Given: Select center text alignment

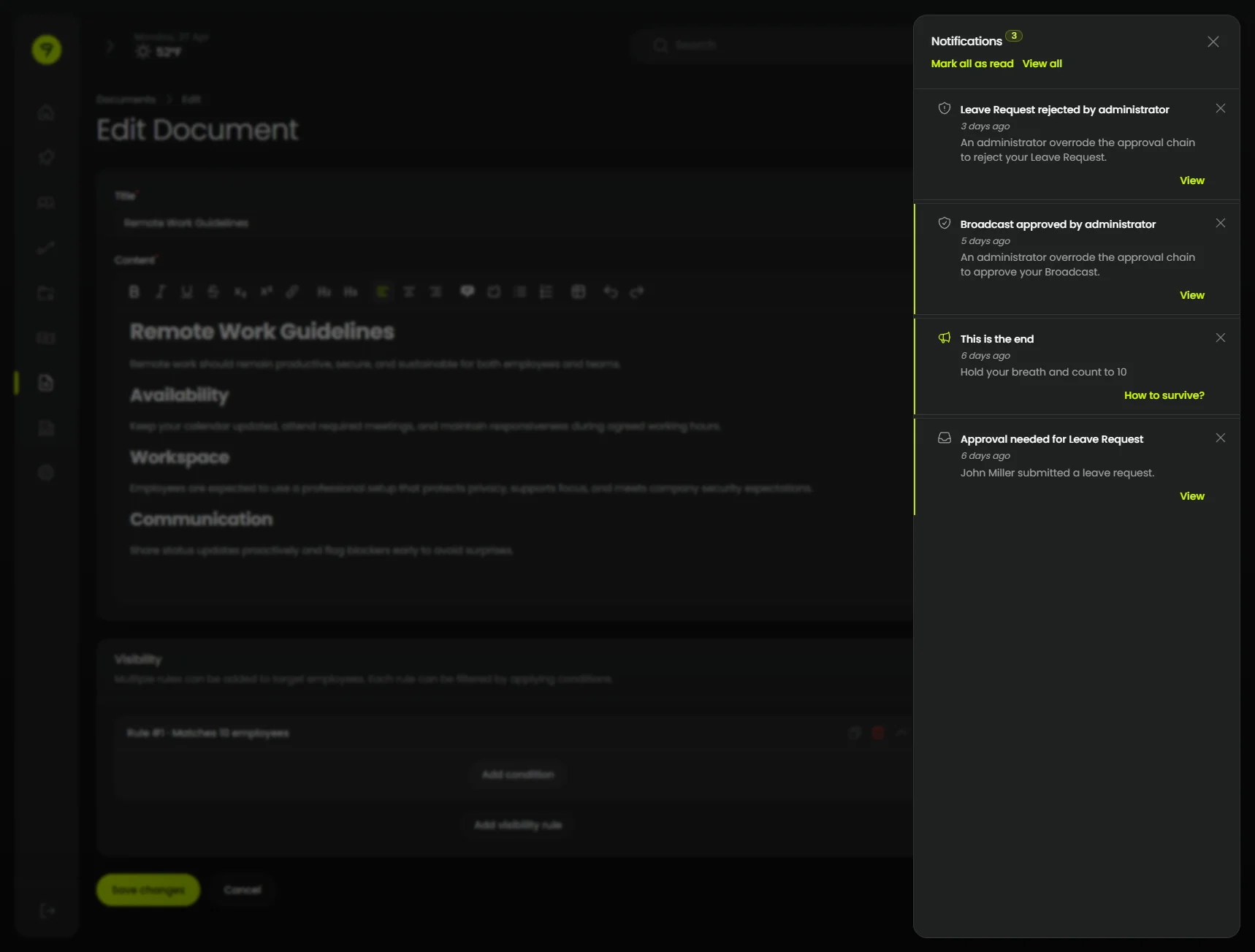Looking at the screenshot, I should coord(409,292).
